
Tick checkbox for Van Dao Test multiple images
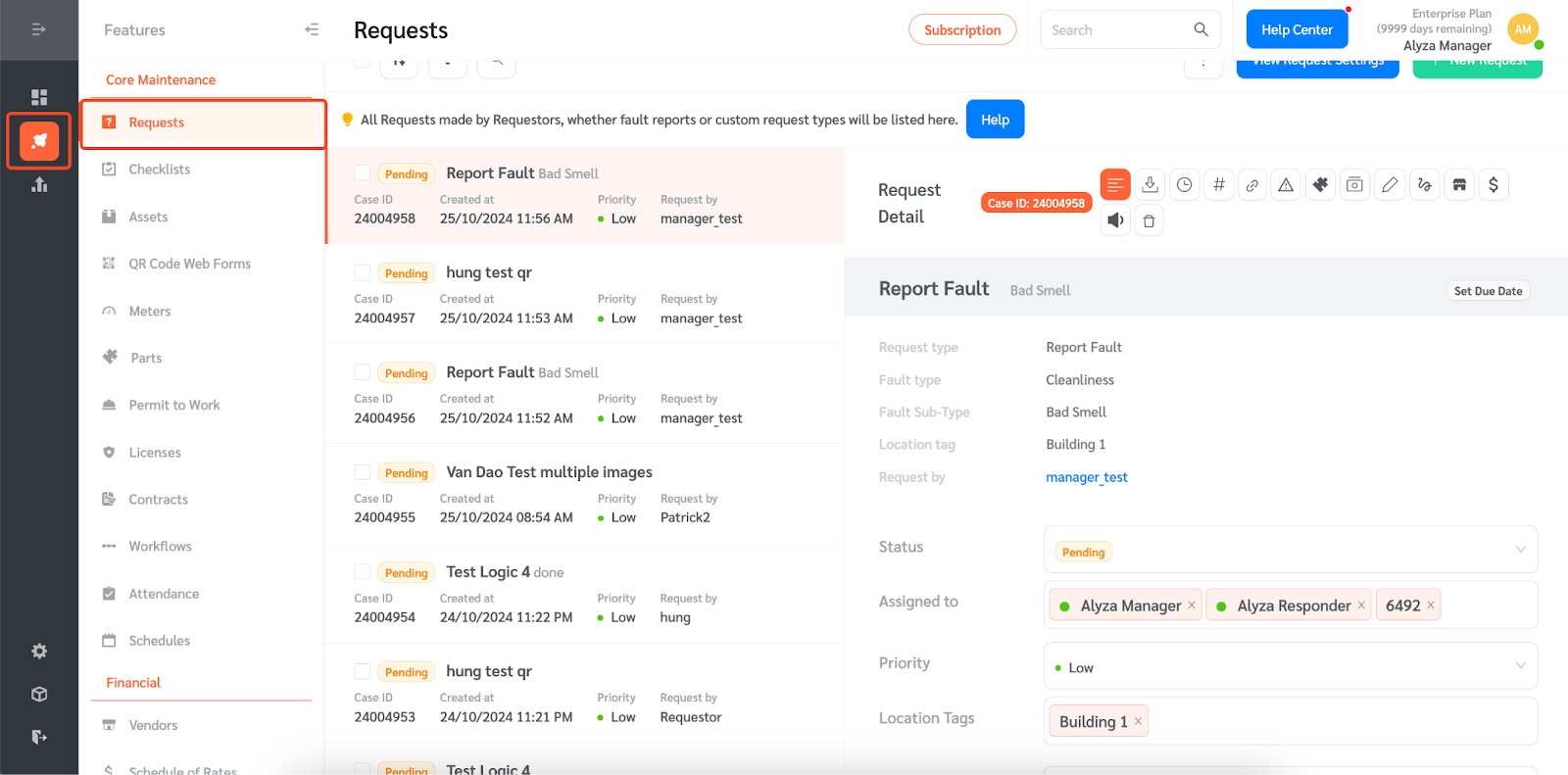tap(363, 472)
